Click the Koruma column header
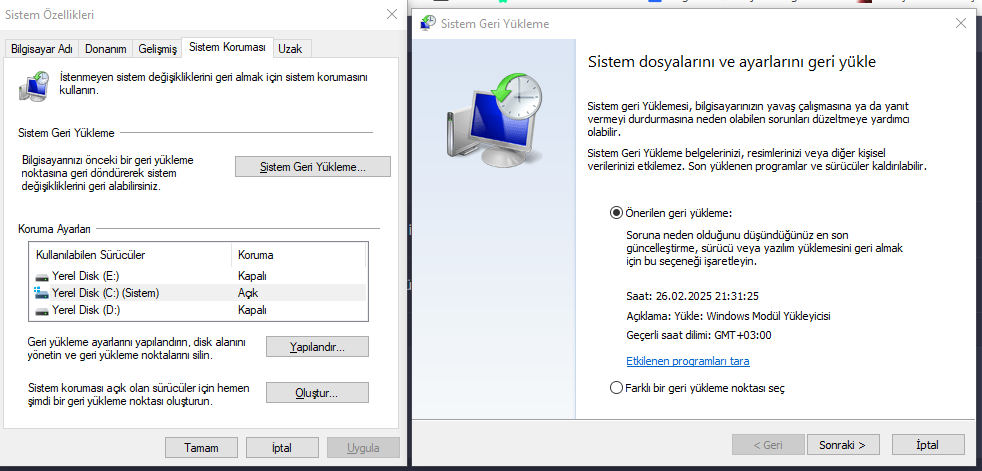 point(298,255)
